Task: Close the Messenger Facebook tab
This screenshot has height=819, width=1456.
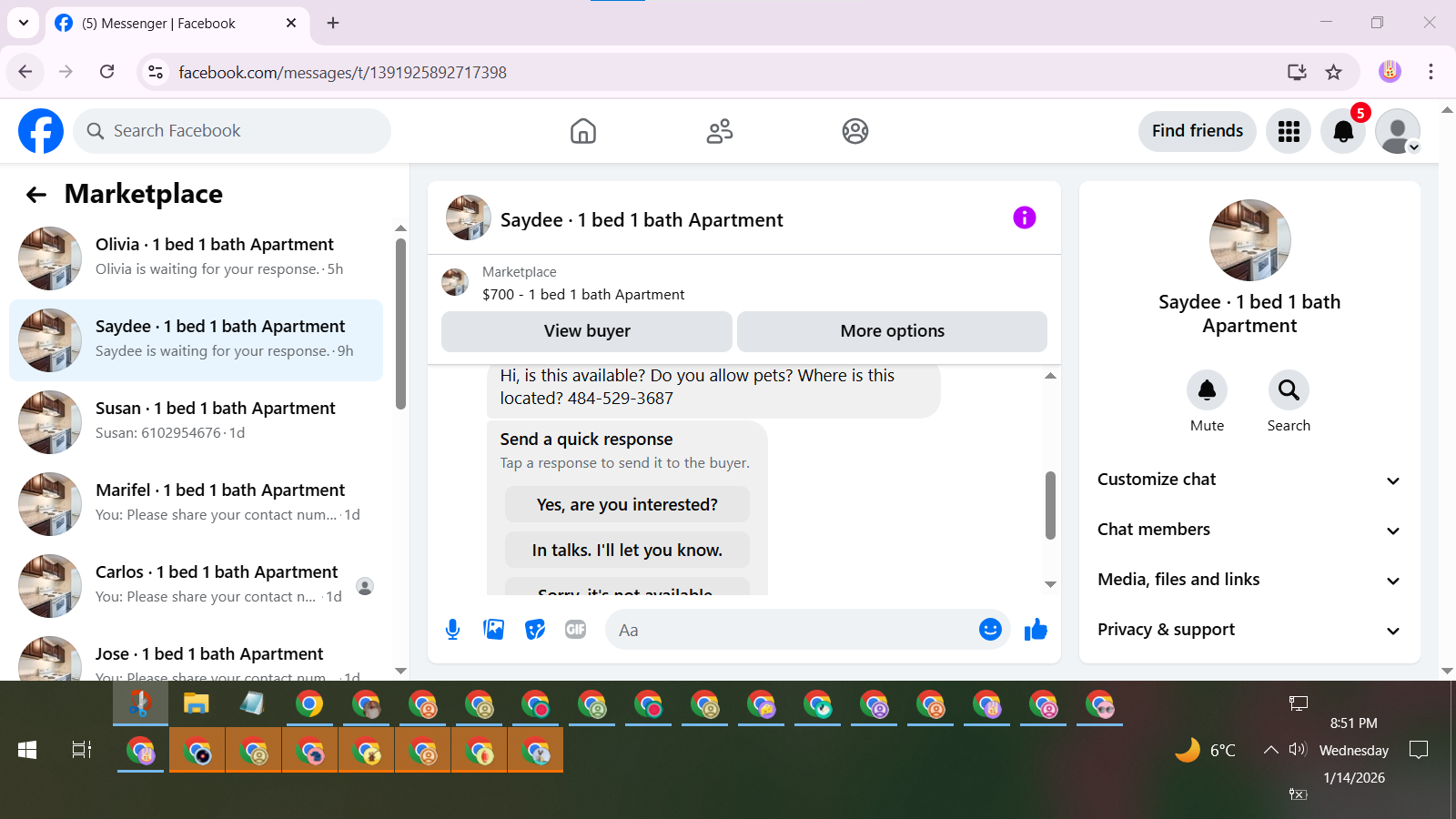Action: coord(291,23)
